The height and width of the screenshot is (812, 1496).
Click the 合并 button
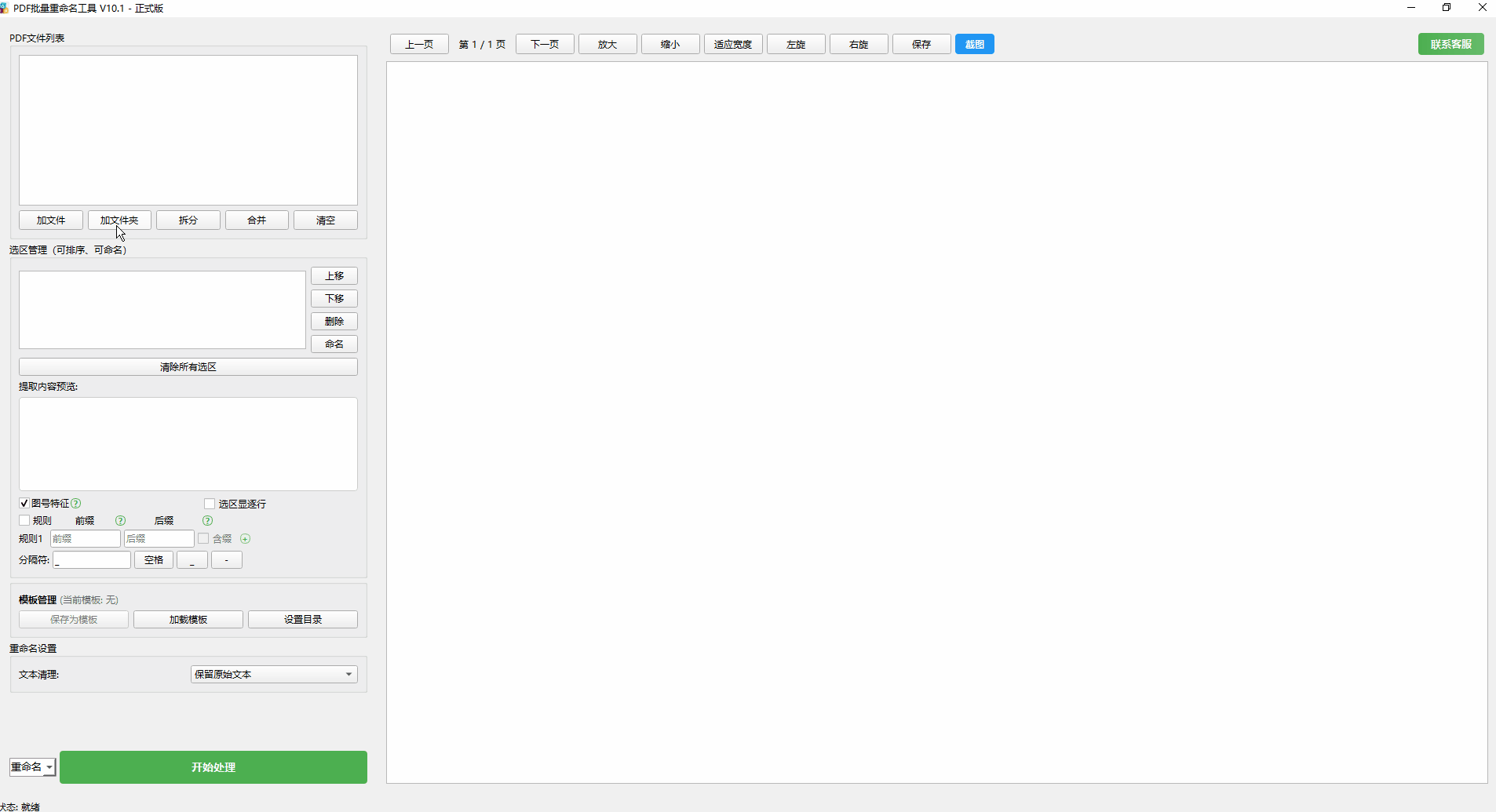coord(257,220)
